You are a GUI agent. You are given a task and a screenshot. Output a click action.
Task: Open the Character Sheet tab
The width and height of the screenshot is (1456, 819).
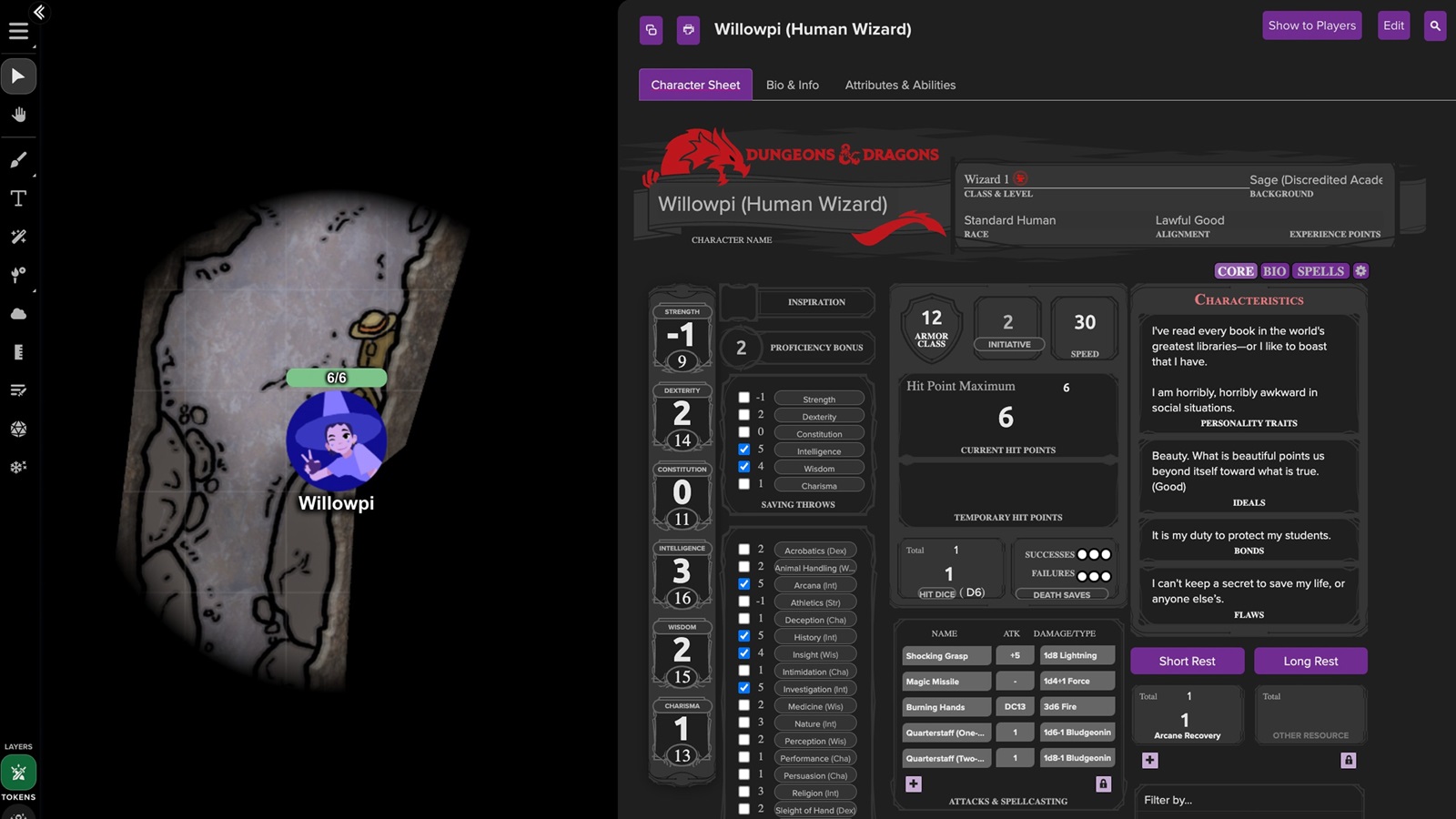[695, 85]
